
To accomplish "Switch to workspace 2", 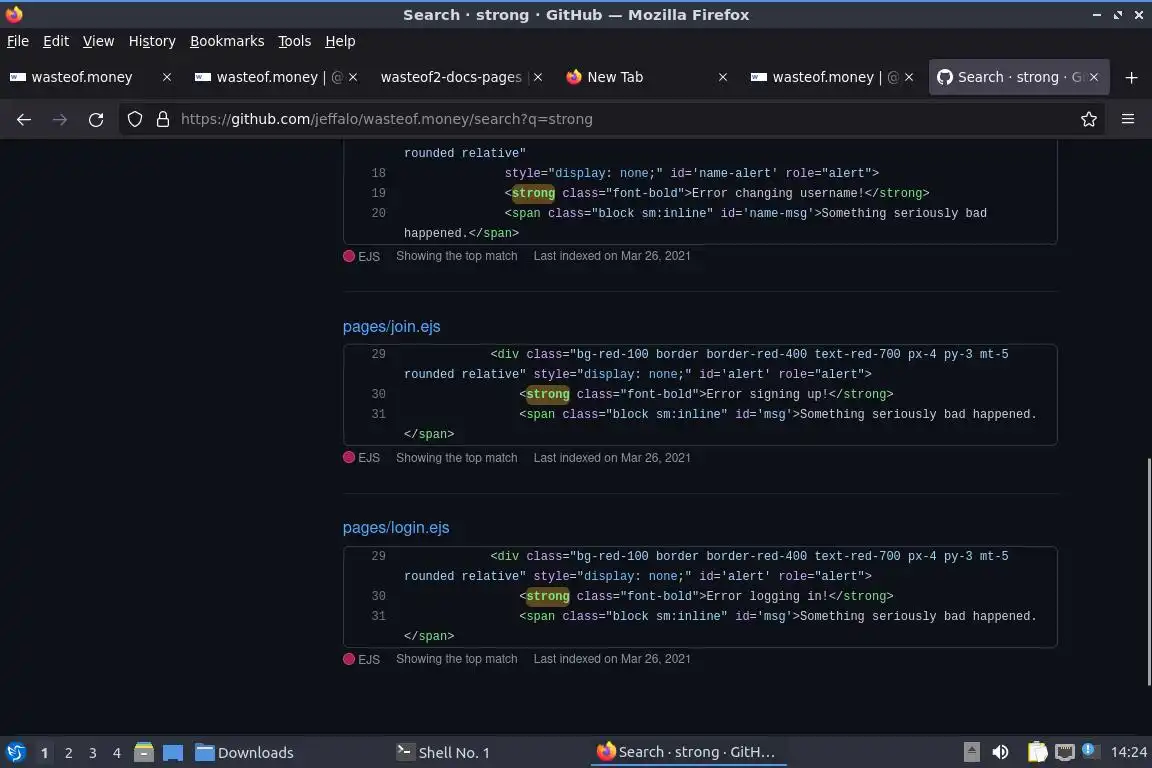I will pyautogui.click(x=68, y=753).
